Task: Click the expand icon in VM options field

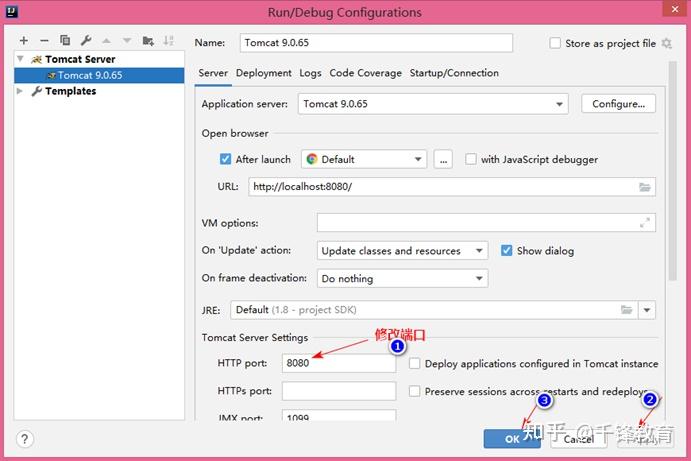Action: click(645, 223)
